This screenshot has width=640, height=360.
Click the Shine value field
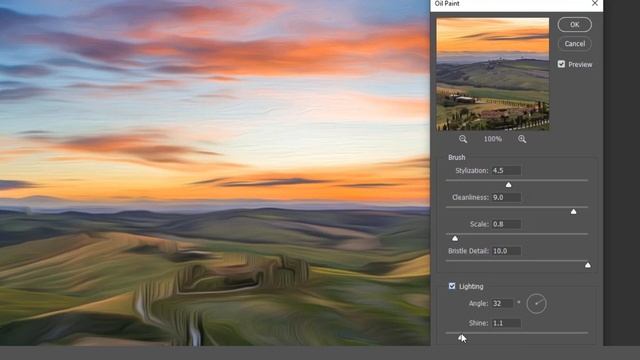coord(506,323)
